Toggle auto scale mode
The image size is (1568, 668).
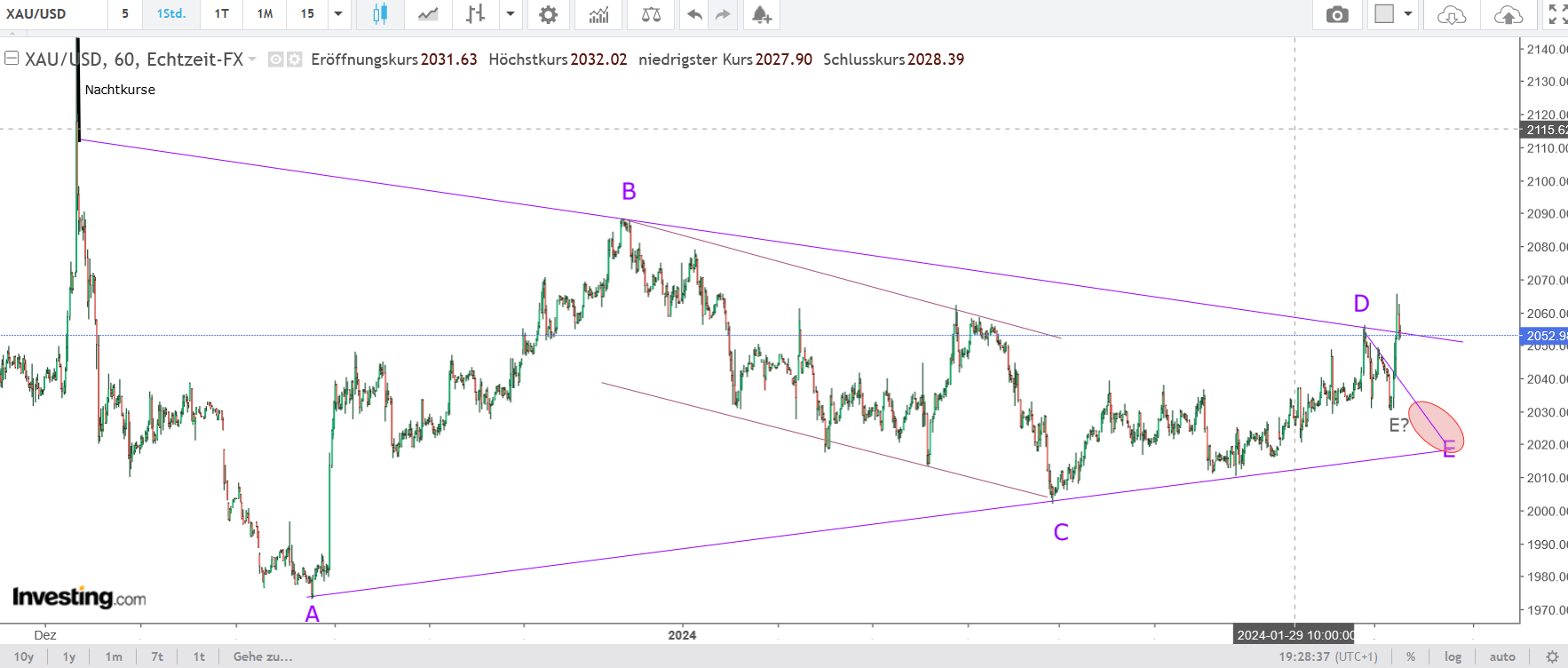1502,657
